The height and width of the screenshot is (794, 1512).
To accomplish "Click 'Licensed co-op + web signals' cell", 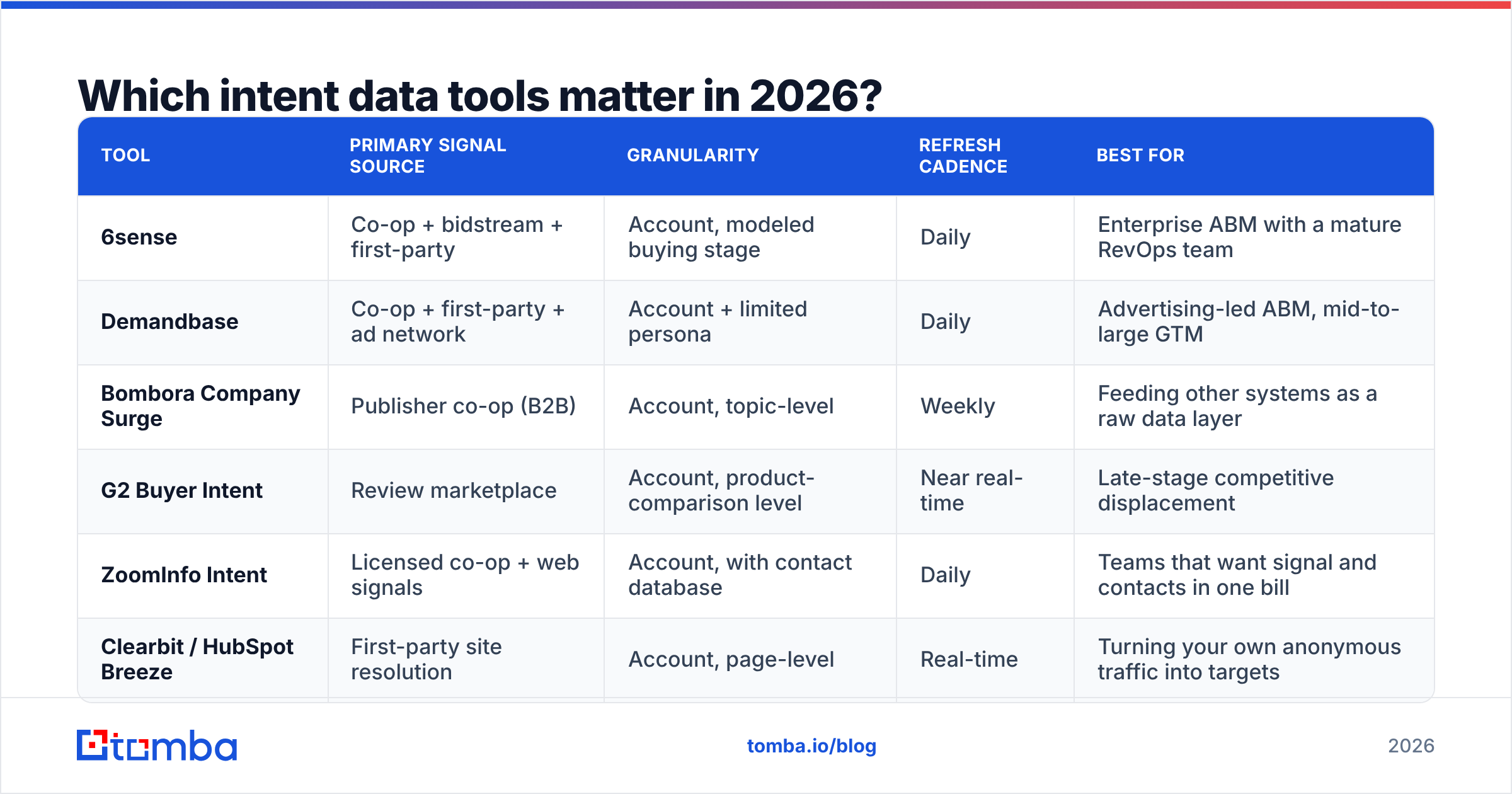I will tap(465, 575).
